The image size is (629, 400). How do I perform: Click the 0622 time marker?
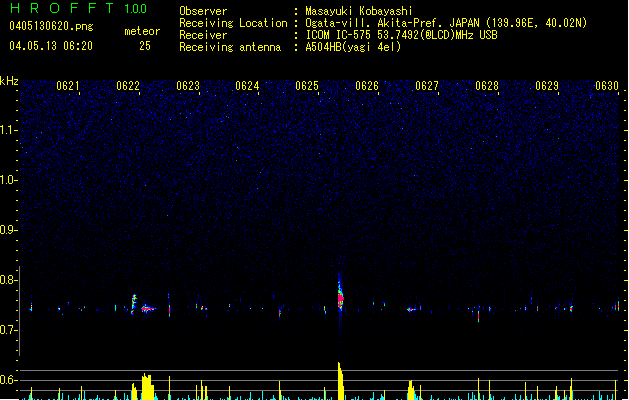coord(128,86)
